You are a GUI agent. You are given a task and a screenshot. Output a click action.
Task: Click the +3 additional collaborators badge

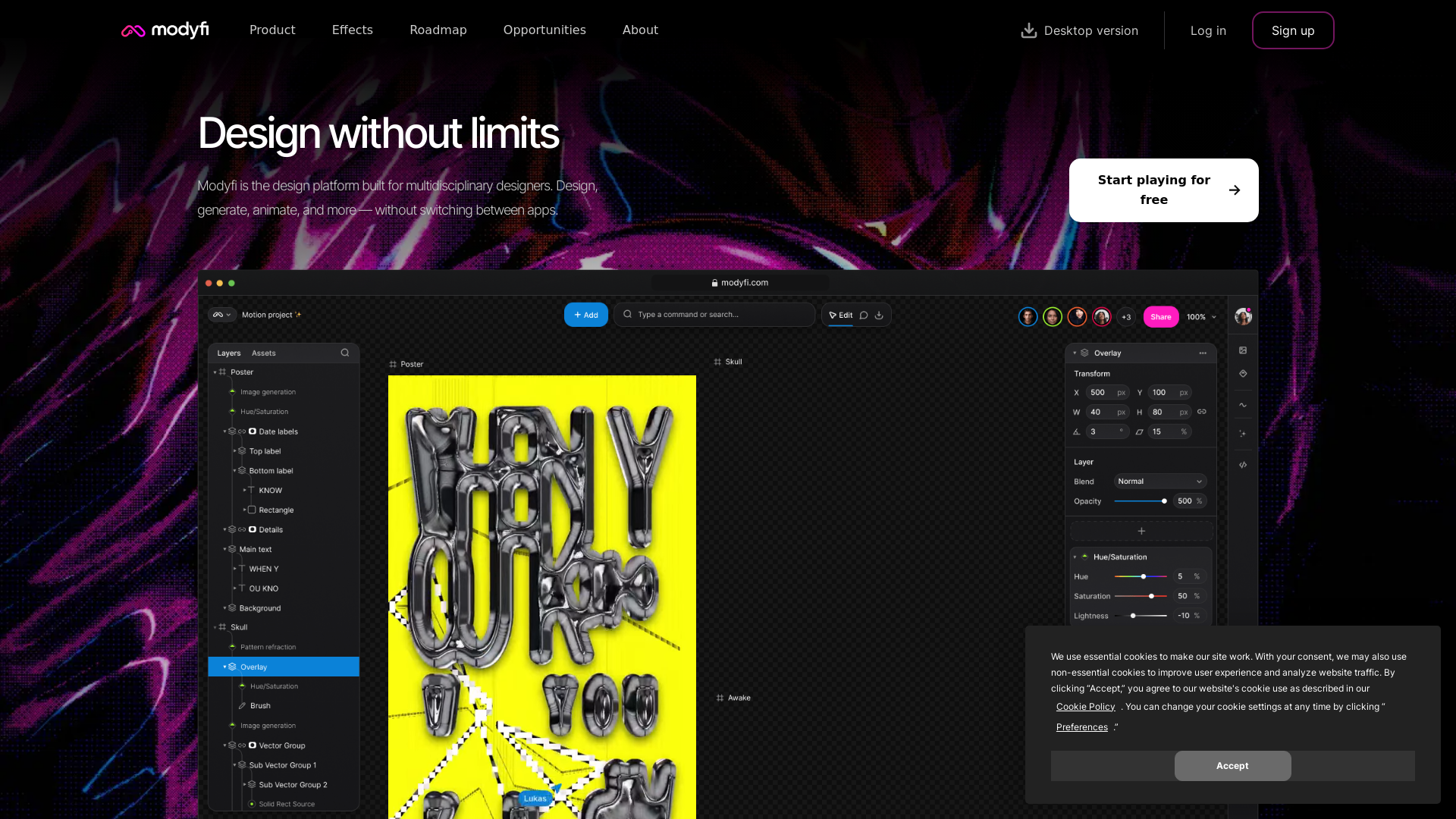click(1126, 317)
